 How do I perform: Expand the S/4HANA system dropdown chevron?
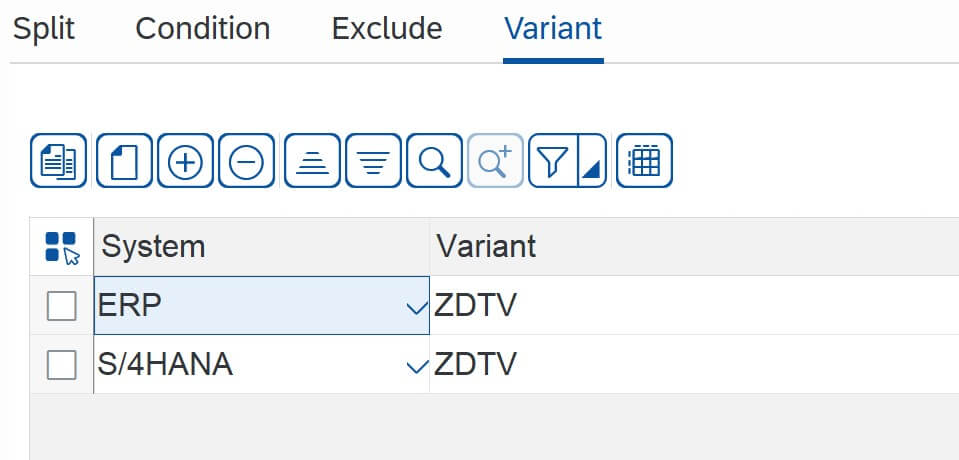pos(417,366)
